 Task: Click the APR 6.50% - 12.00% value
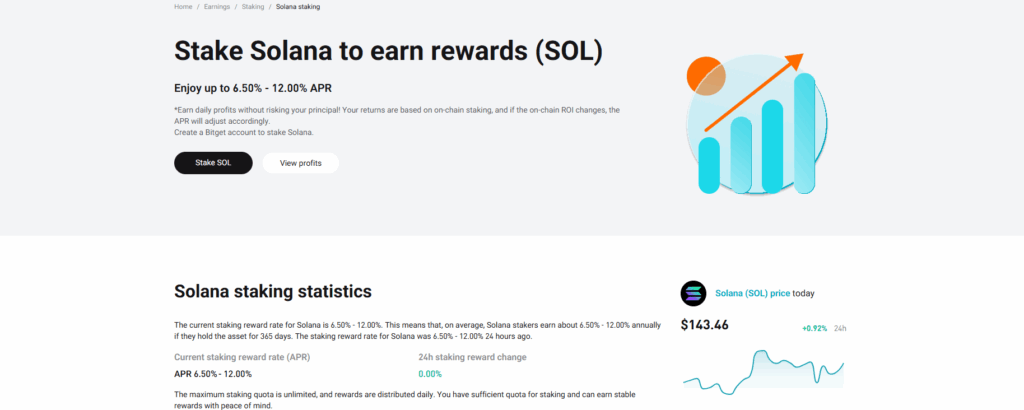tap(213, 373)
